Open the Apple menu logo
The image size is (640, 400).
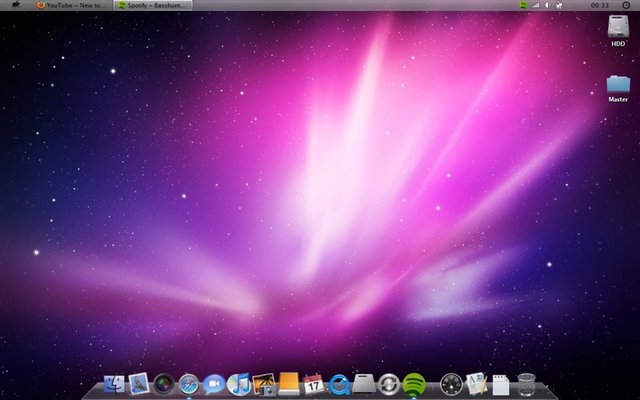(x=16, y=4)
